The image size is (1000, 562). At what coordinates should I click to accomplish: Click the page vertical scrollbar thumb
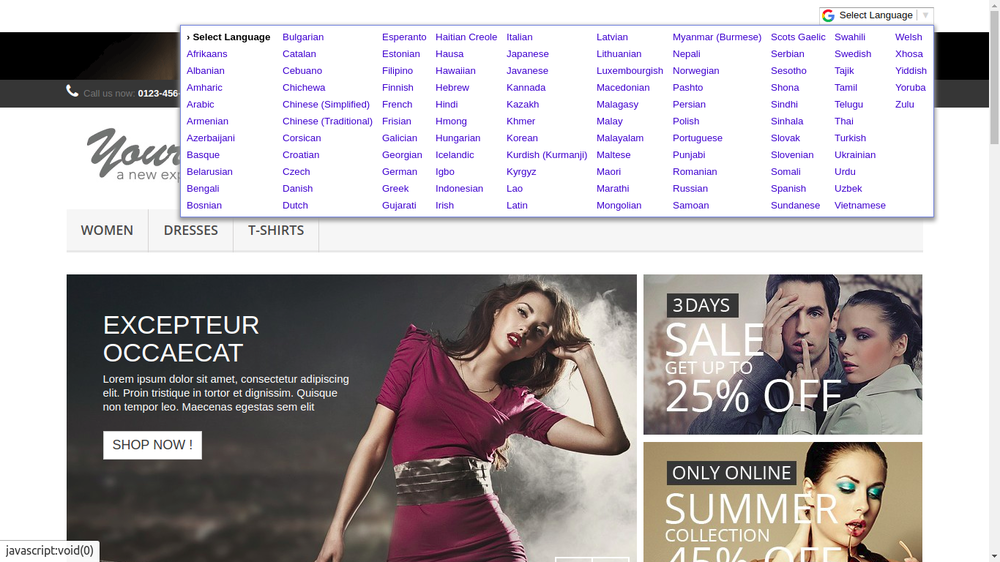point(994,73)
